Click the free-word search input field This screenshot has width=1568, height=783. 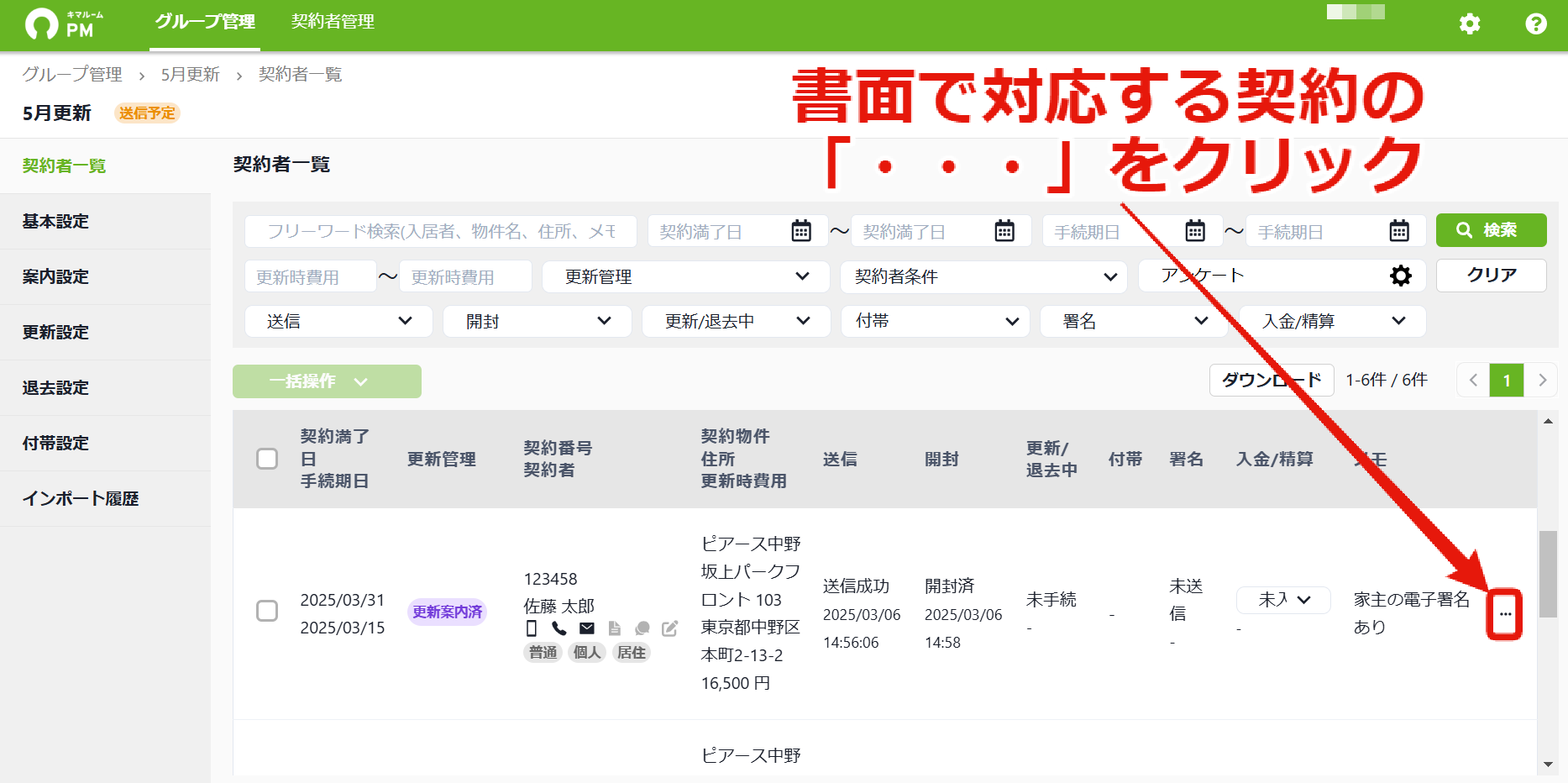click(441, 231)
